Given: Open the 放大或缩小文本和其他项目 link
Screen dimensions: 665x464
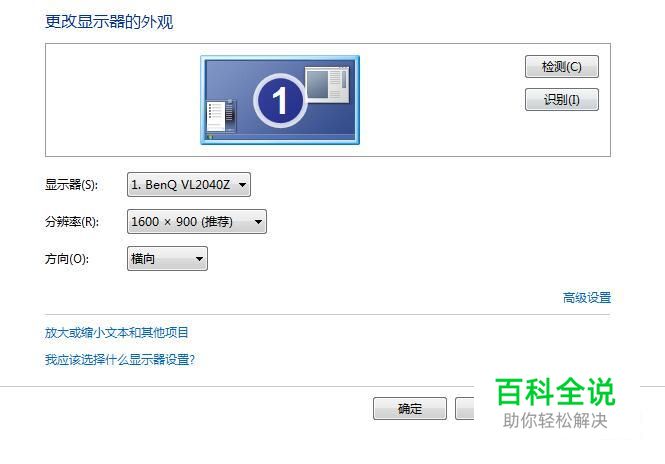Looking at the screenshot, I should [117, 333].
